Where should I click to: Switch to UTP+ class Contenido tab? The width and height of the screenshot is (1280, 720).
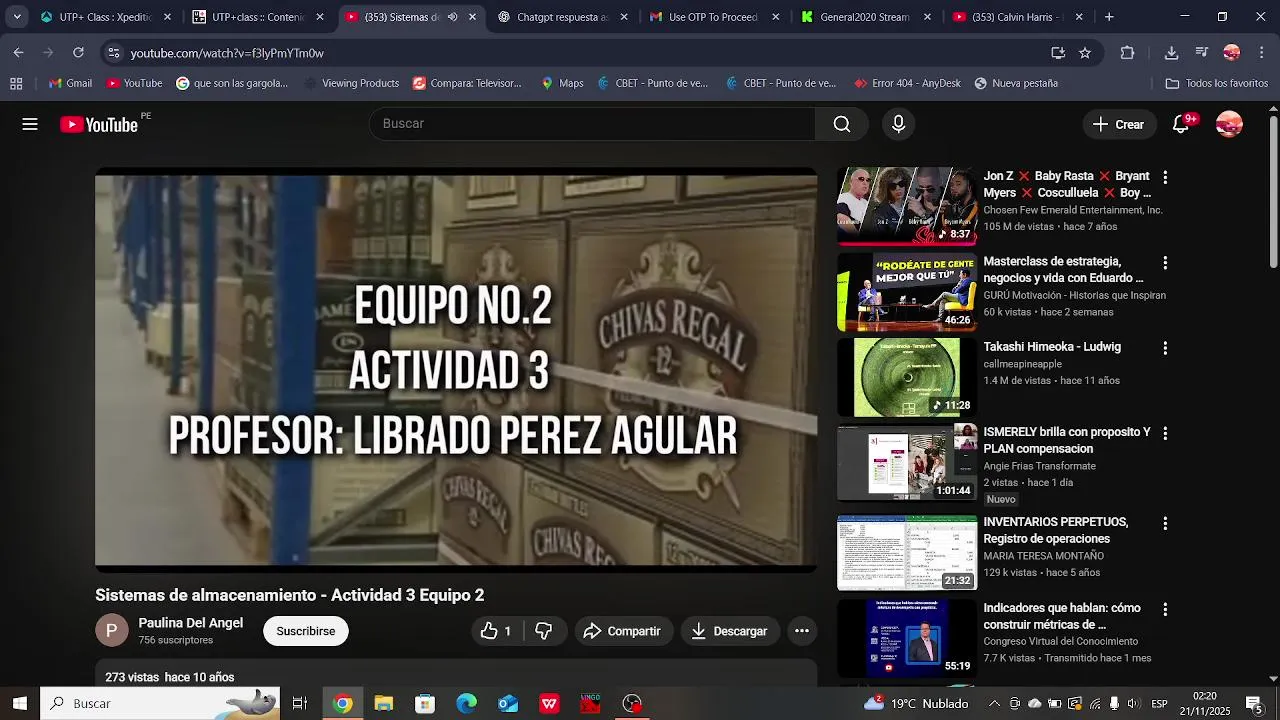point(257,17)
